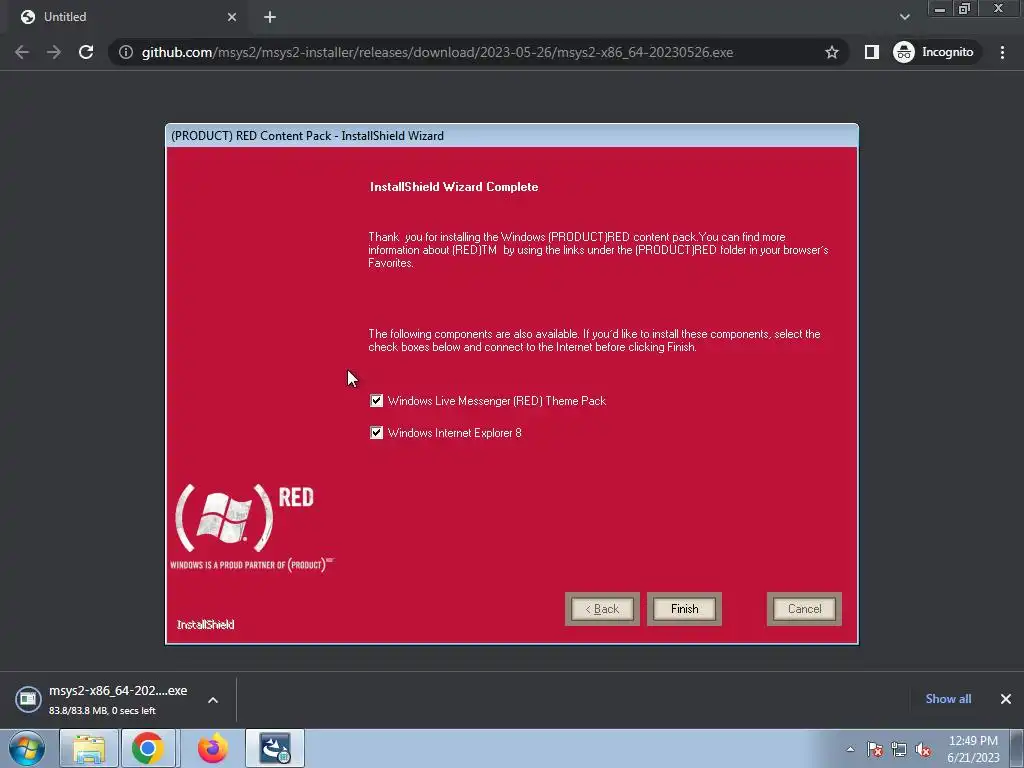Open tab search dropdown chevron
This screenshot has height=768, width=1024.
(904, 17)
